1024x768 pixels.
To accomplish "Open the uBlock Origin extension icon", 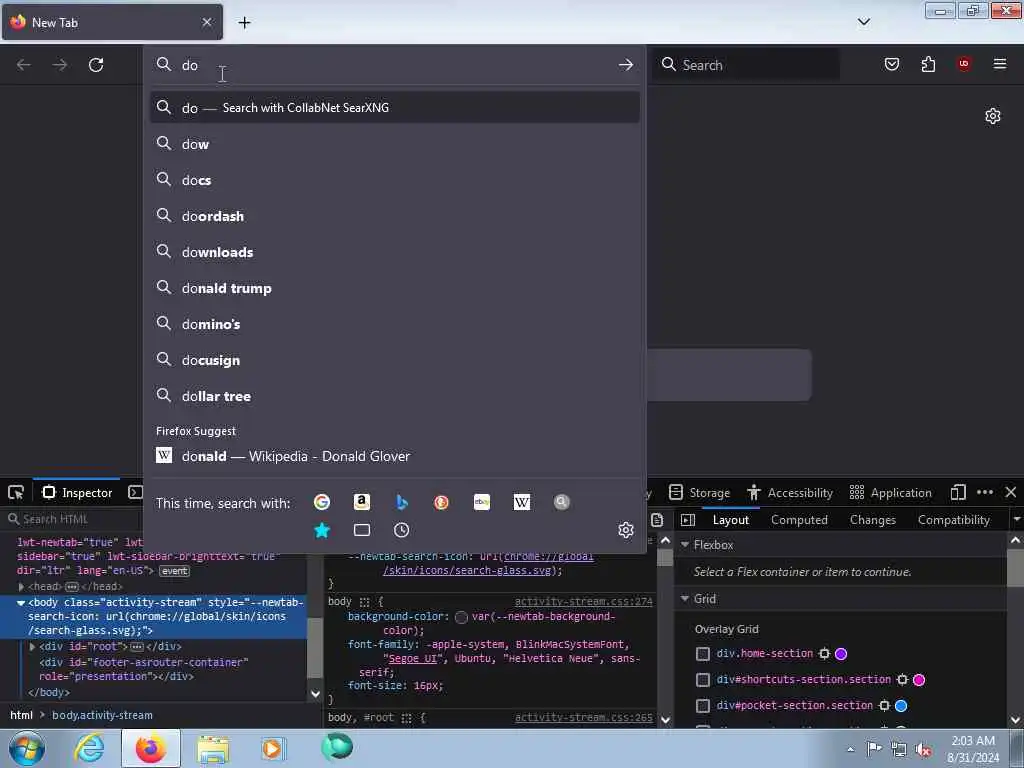I will (964, 64).
